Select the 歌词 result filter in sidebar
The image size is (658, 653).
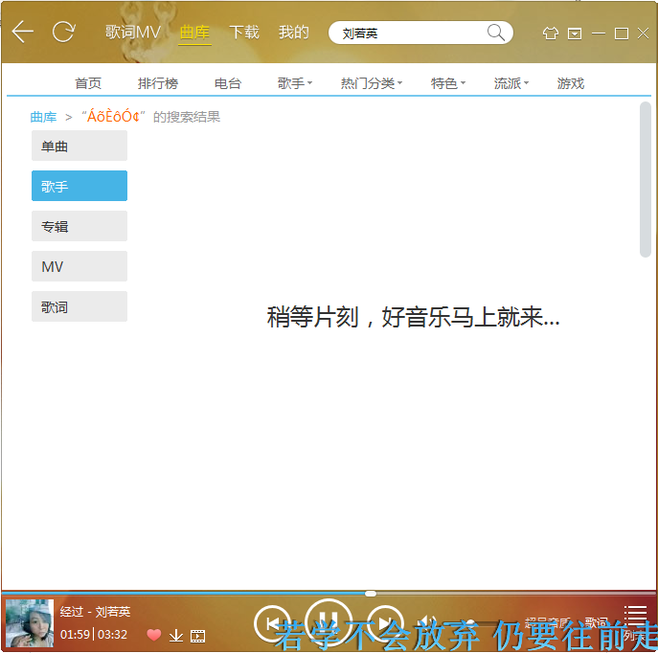pyautogui.click(x=79, y=307)
